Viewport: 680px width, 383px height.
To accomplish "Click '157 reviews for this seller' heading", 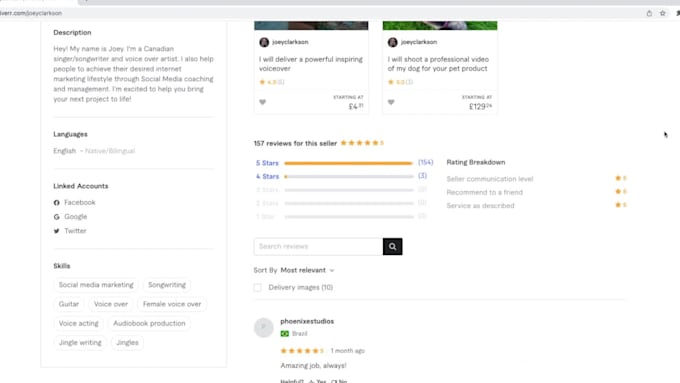I will [x=295, y=143].
